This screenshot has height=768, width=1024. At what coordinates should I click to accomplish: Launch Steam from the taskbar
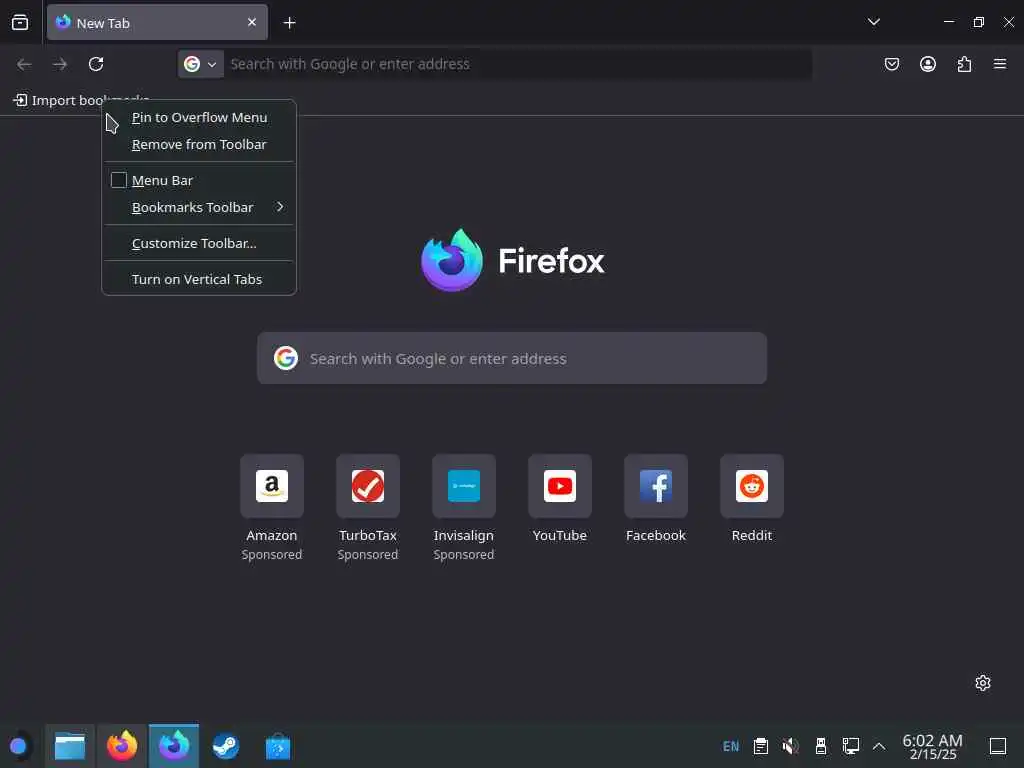click(226, 746)
